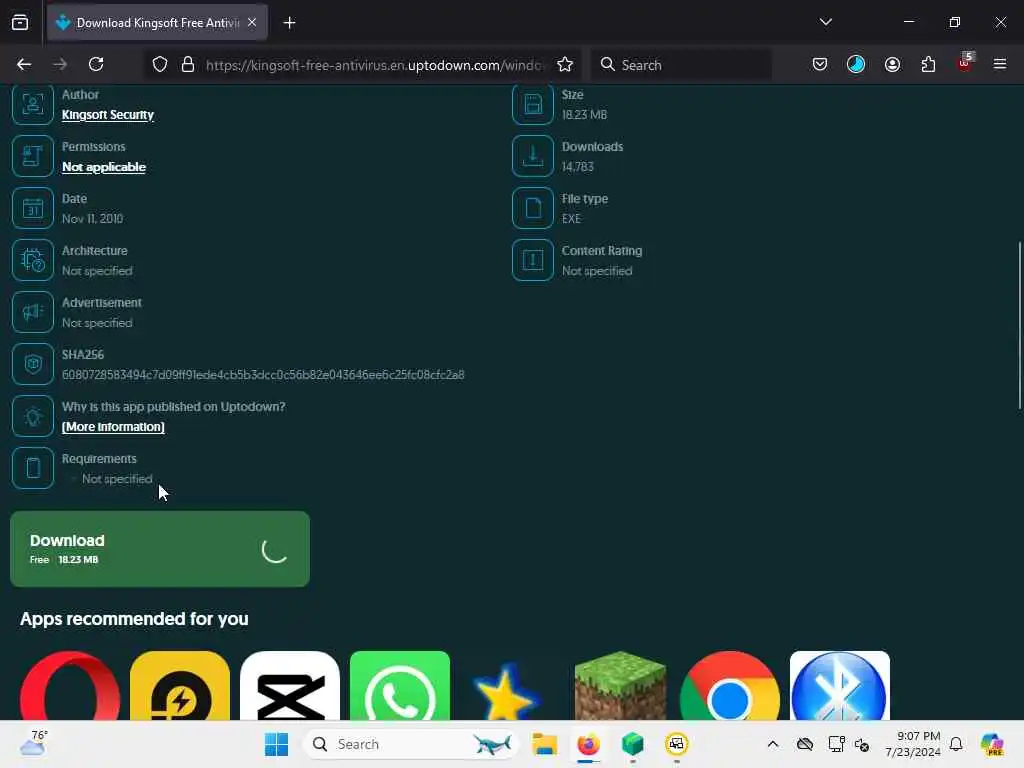Open the weather widget showing 76°
This screenshot has height=768, width=1024.
pos(33,743)
